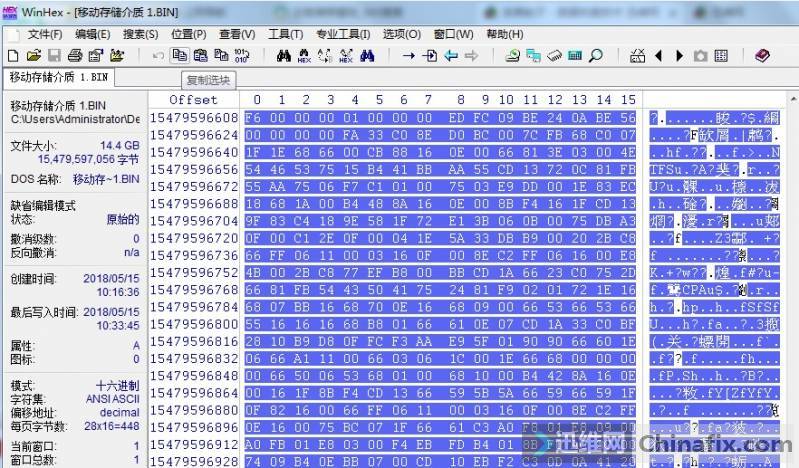This screenshot has width=799, height=468.
Task: Click the decimal offset address value
Action: (x=119, y=412)
